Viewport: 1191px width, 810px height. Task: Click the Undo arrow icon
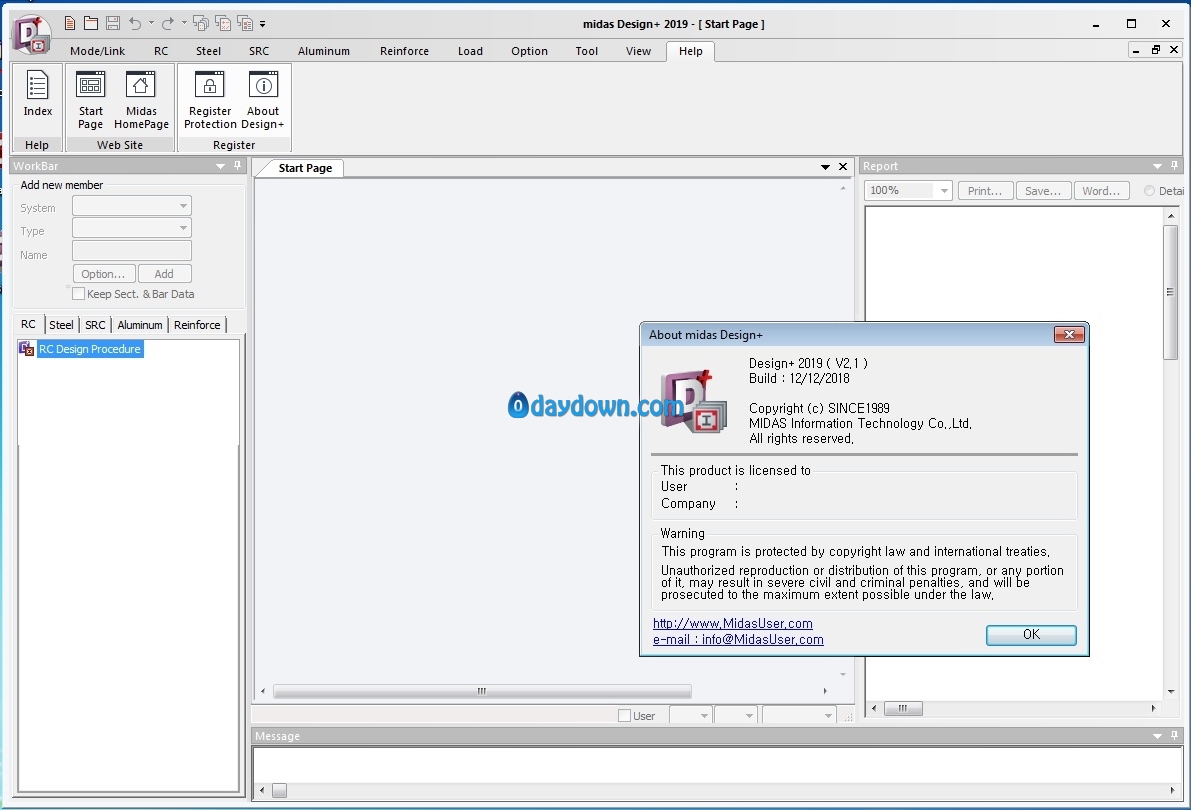(x=135, y=24)
